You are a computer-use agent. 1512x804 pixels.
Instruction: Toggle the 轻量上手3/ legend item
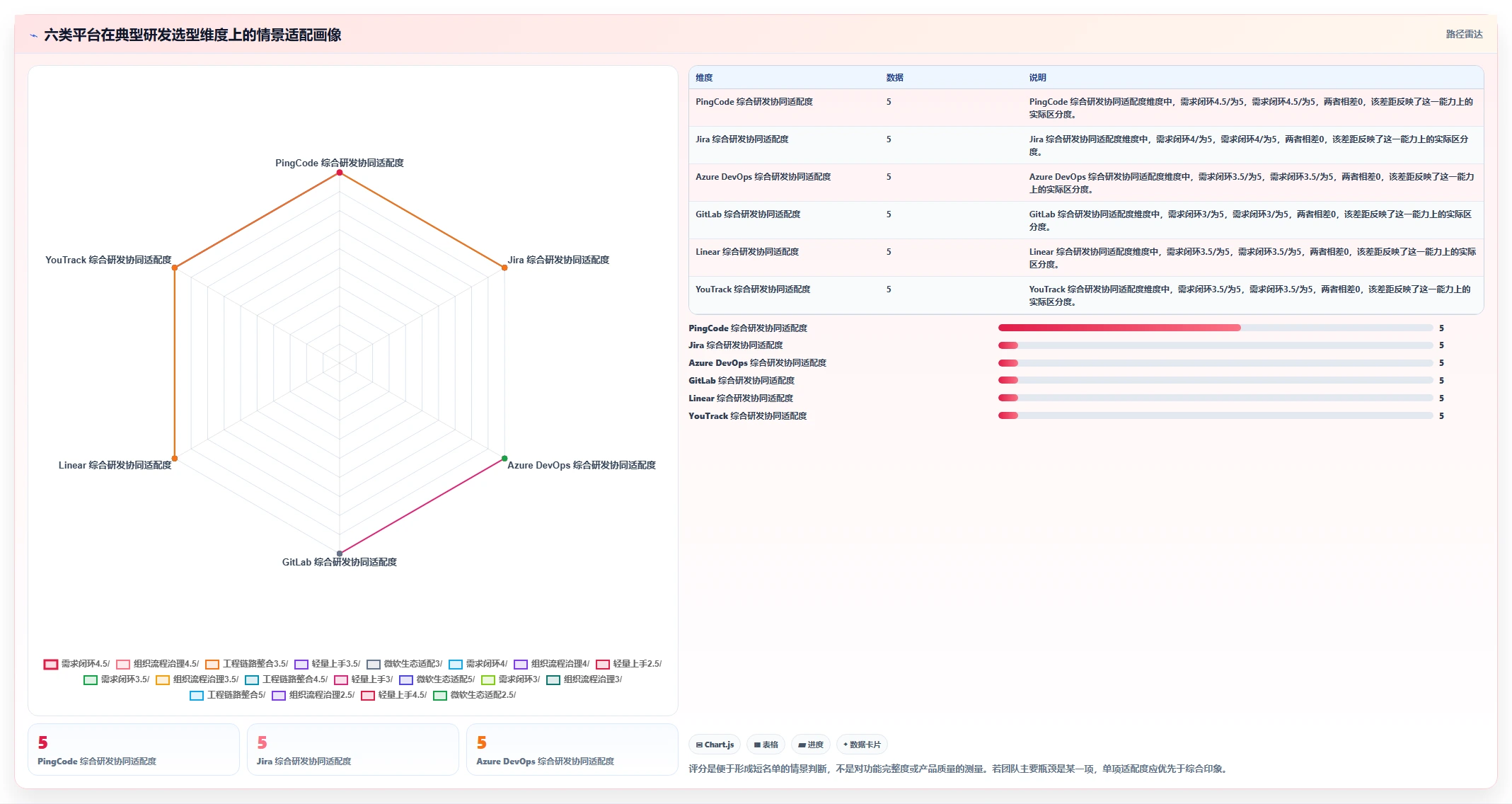coord(363,679)
